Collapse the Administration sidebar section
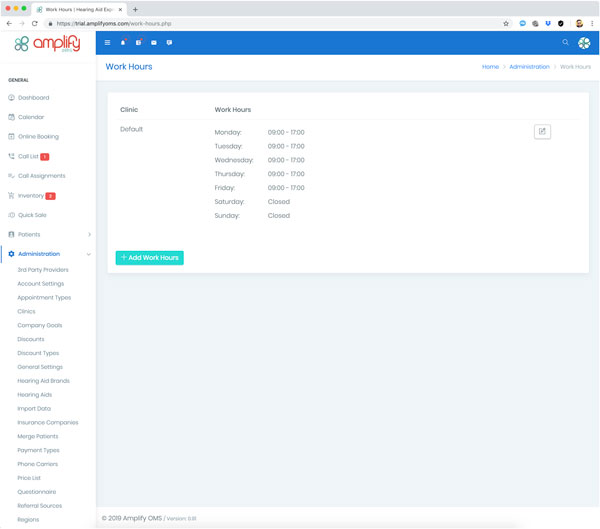Screen dimensions: 600x529 [x=89, y=254]
